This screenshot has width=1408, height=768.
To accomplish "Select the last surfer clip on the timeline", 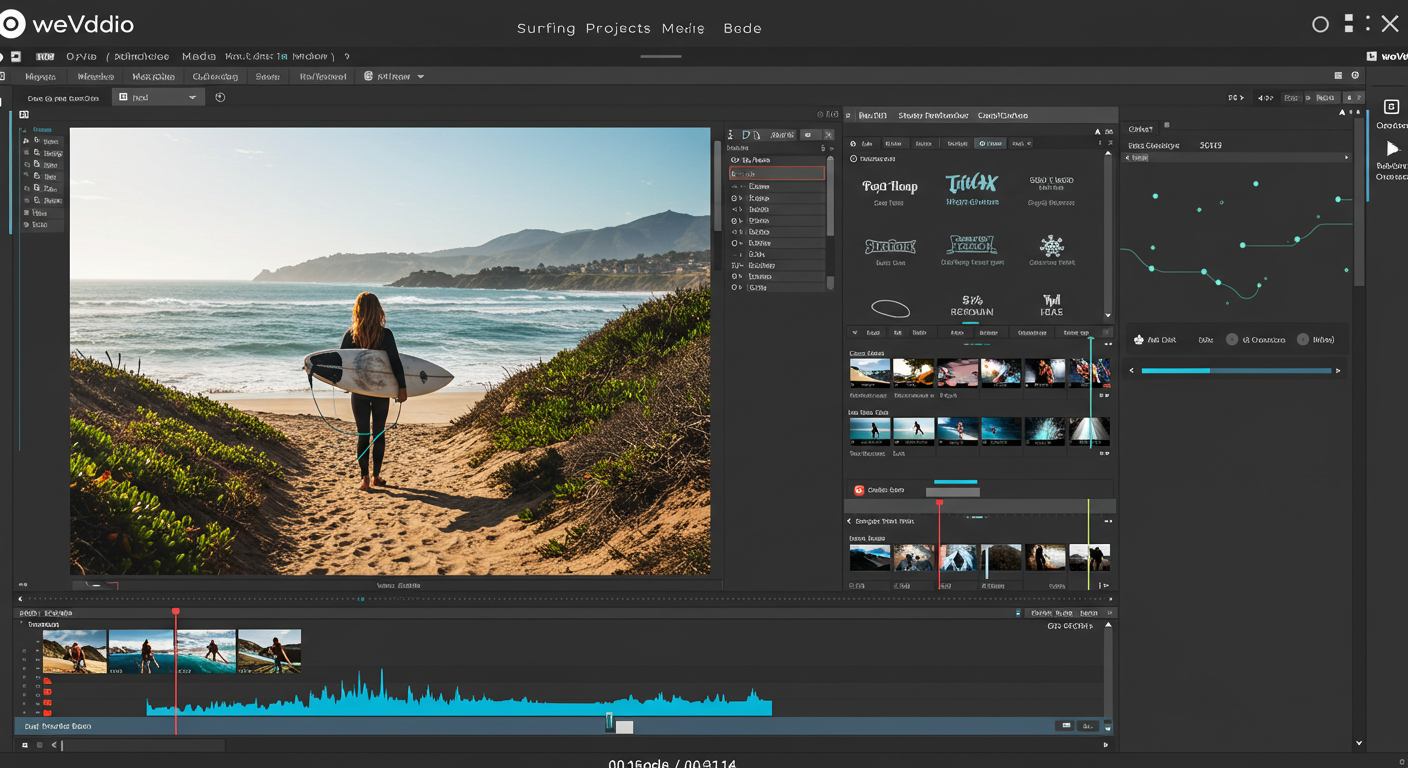I will point(269,651).
